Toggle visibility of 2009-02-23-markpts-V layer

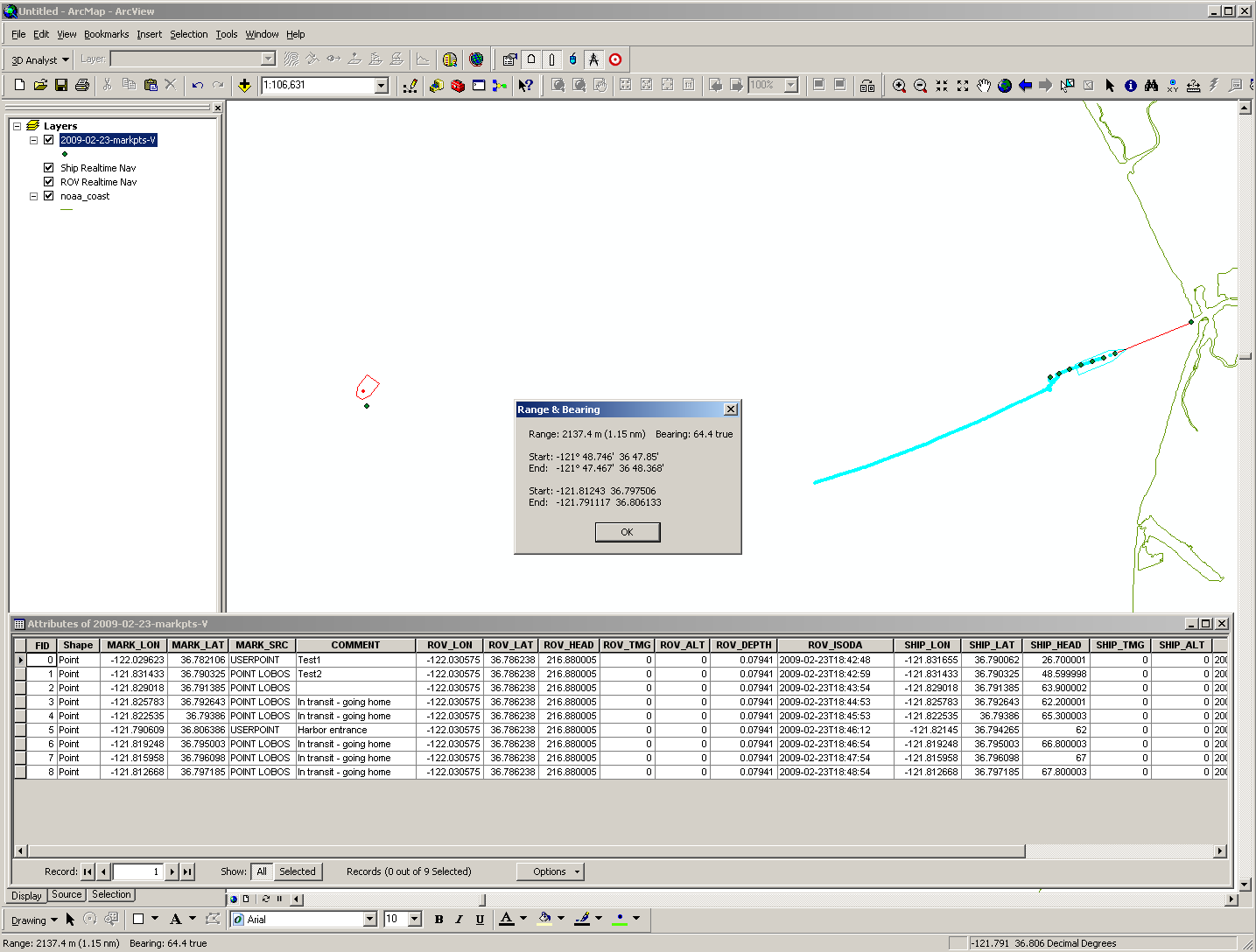pos(49,140)
